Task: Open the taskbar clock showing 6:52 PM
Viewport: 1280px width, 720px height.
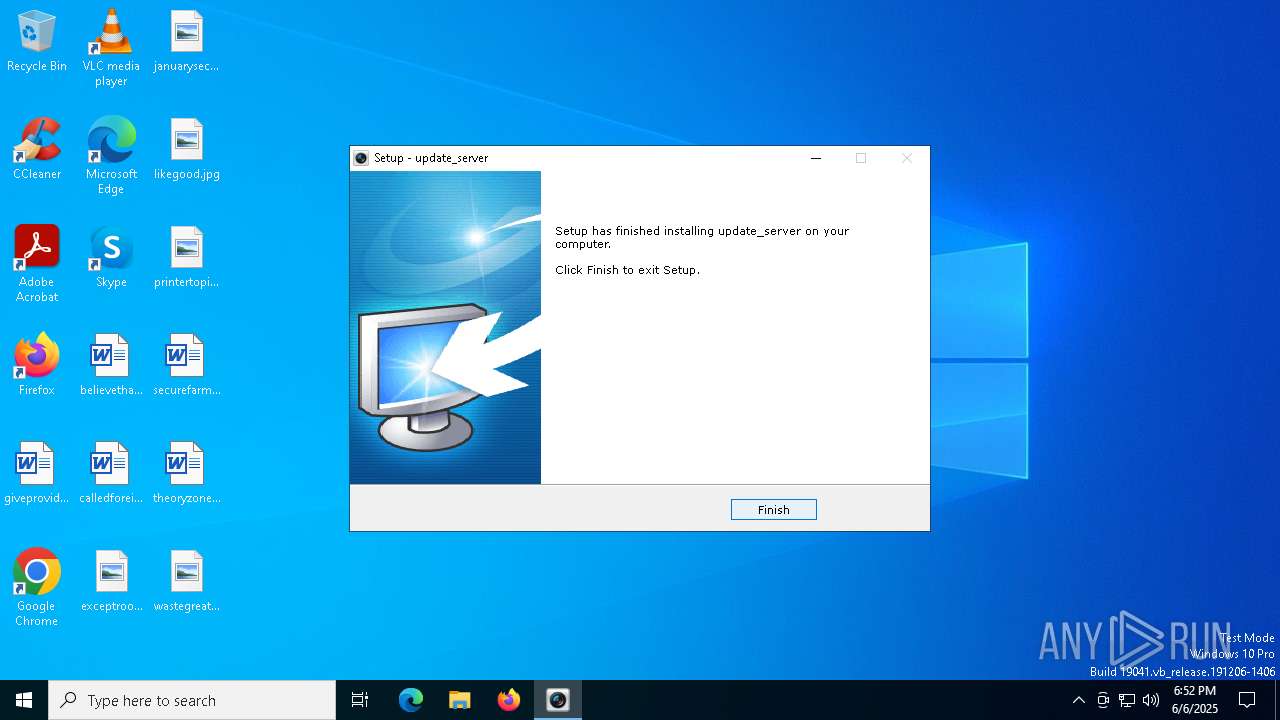Action: [x=1195, y=700]
